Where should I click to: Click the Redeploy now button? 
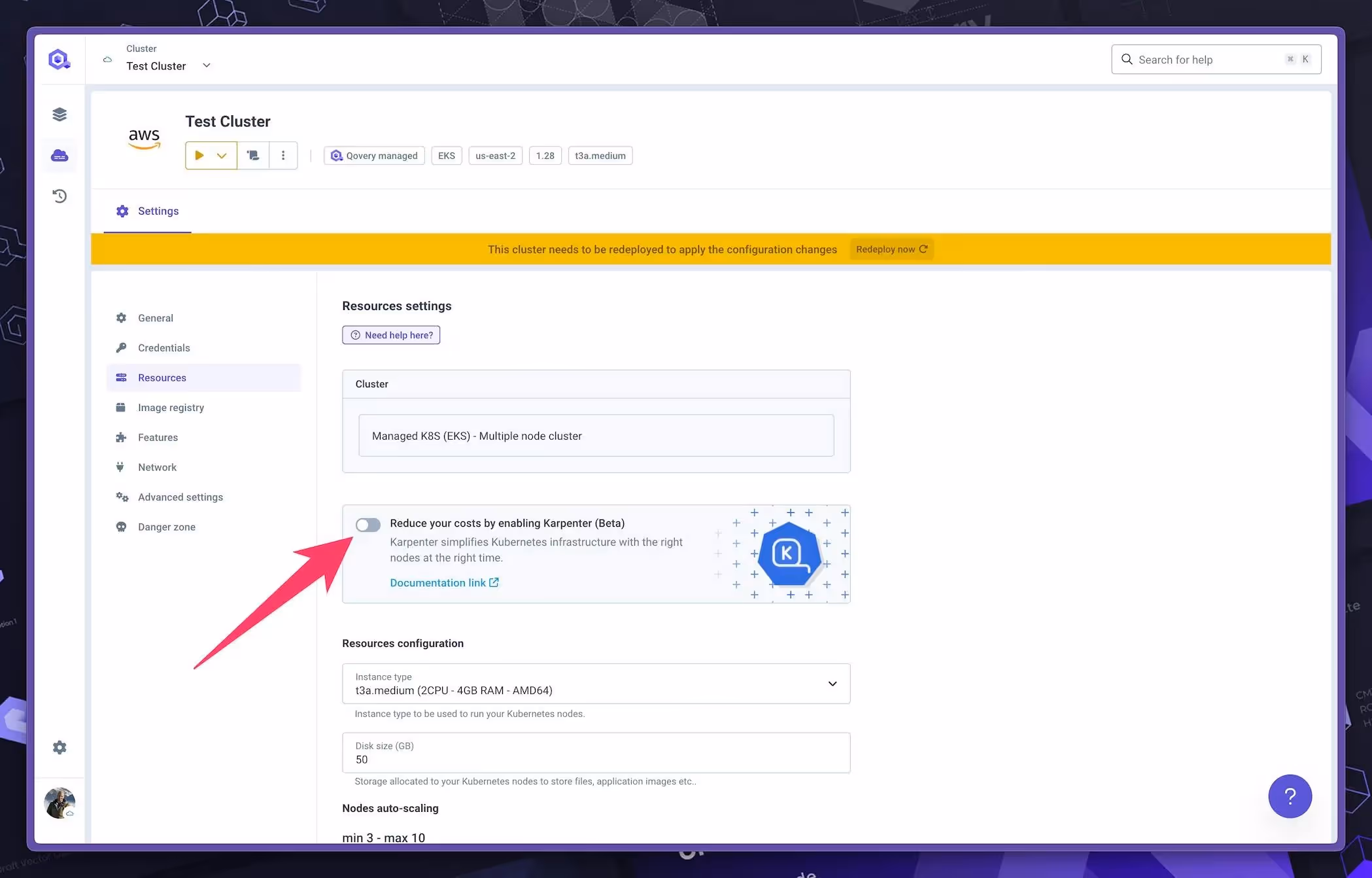tap(891, 249)
